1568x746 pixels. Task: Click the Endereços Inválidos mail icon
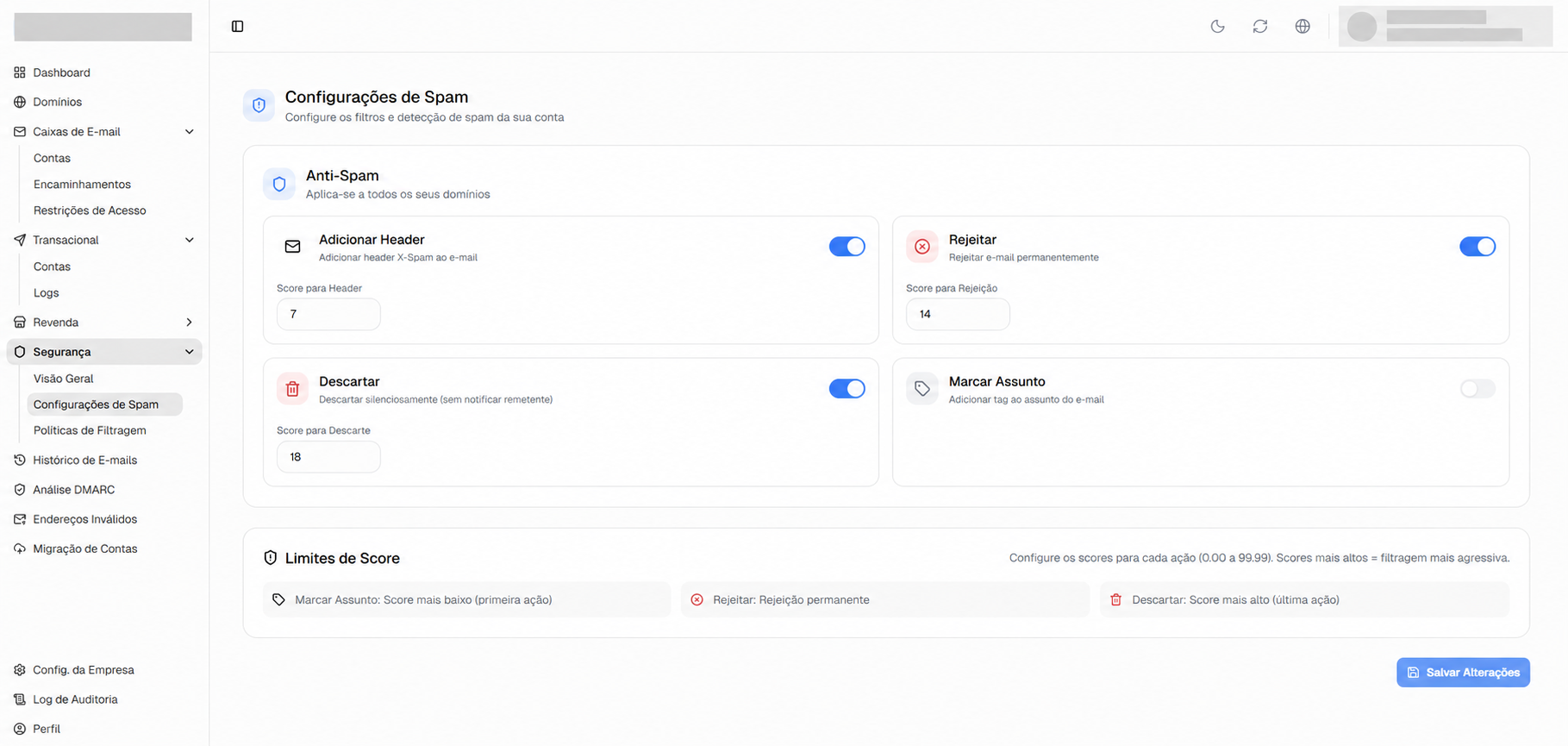coord(20,519)
